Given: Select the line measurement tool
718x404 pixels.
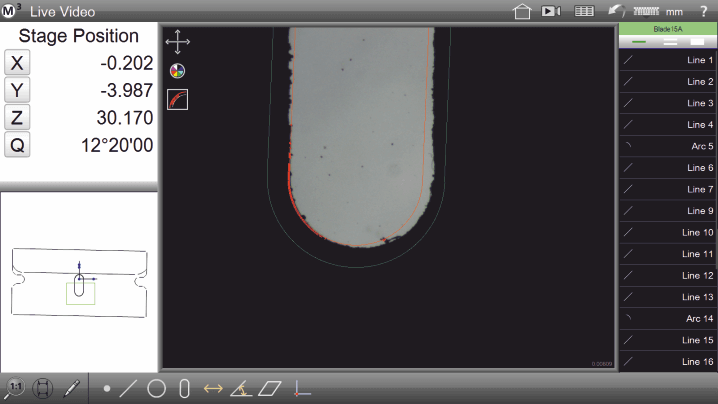Looking at the screenshot, I should [x=128, y=389].
